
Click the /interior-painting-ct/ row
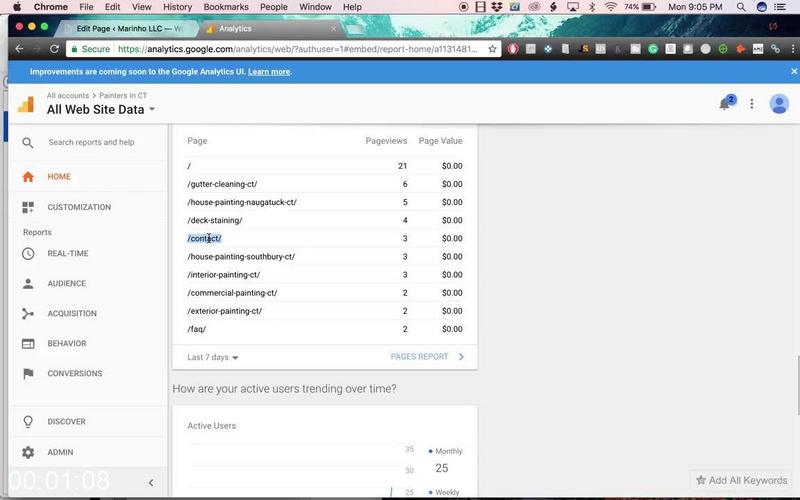324,274
